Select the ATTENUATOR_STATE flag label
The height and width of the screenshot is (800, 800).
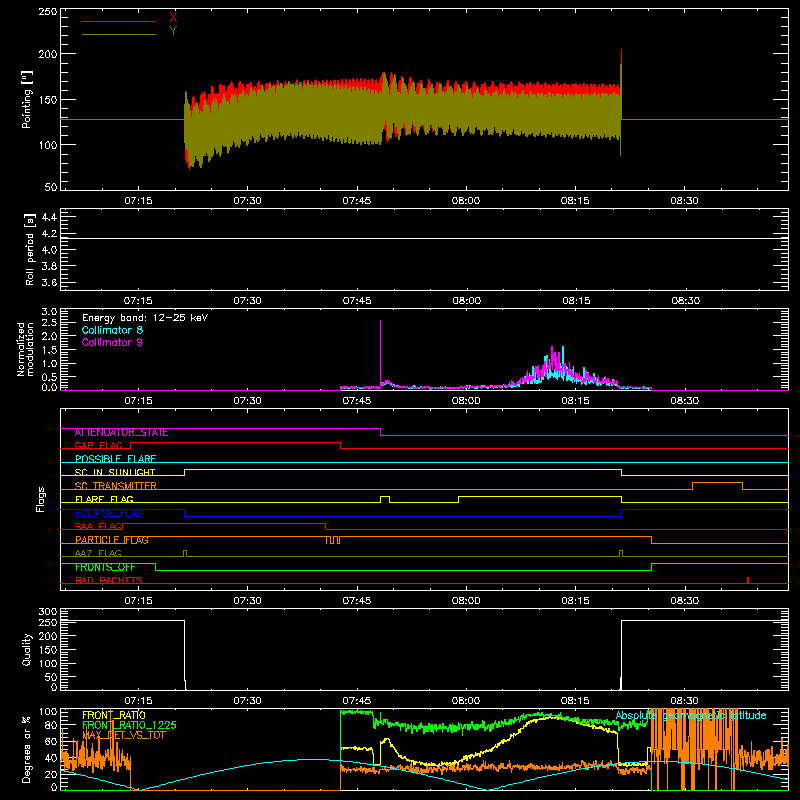click(x=121, y=433)
